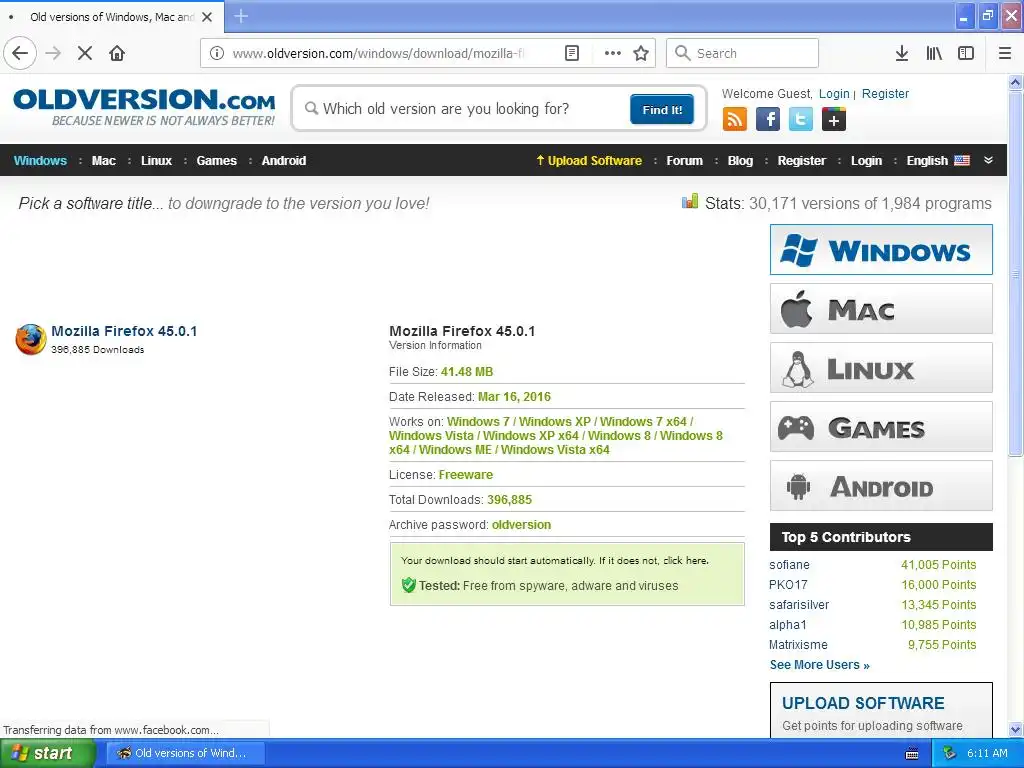This screenshot has height=768, width=1024.
Task: Select the Android nav menu item
Action: 283,161
